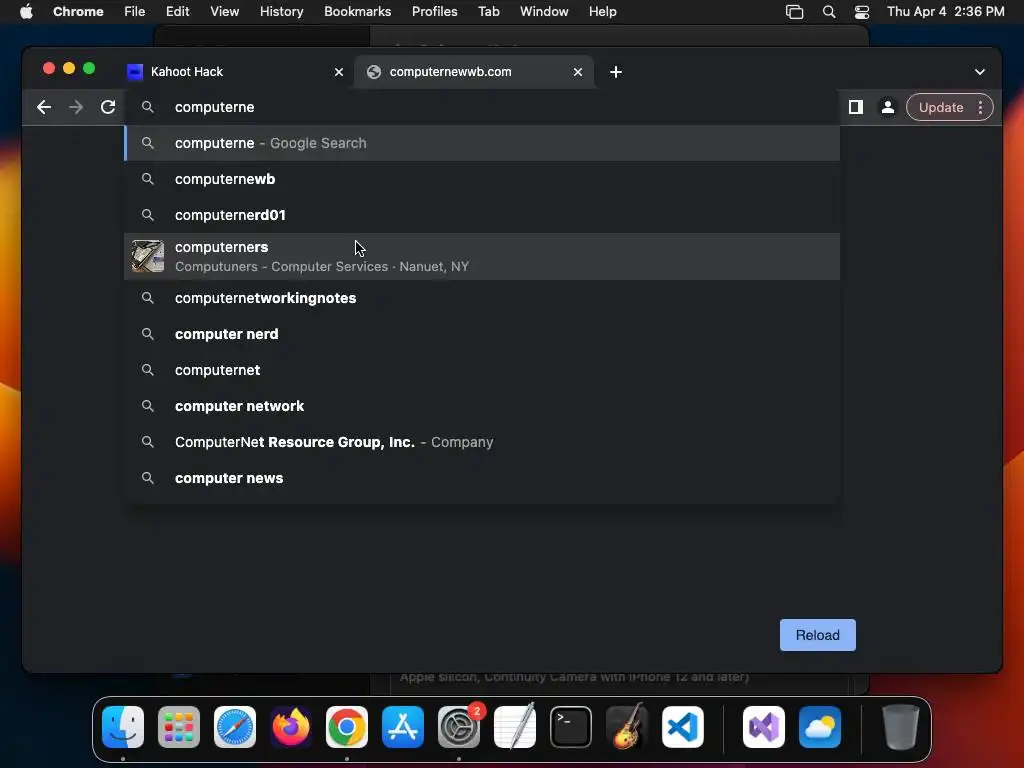Screen dimensions: 1024x768
Task: Open the Tab menu
Action: click(x=488, y=12)
